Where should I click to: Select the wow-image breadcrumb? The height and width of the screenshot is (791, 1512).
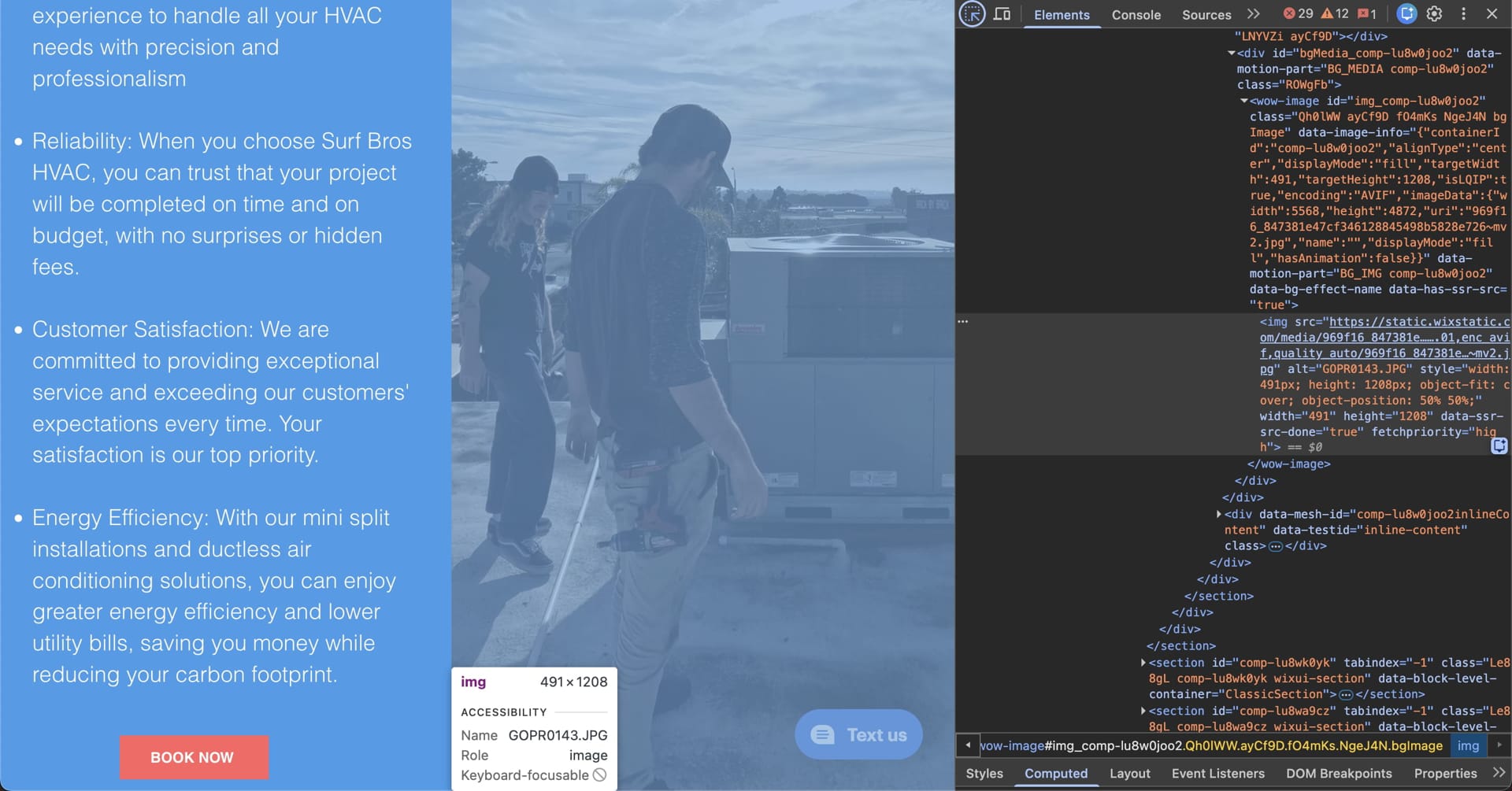[x=1212, y=745]
